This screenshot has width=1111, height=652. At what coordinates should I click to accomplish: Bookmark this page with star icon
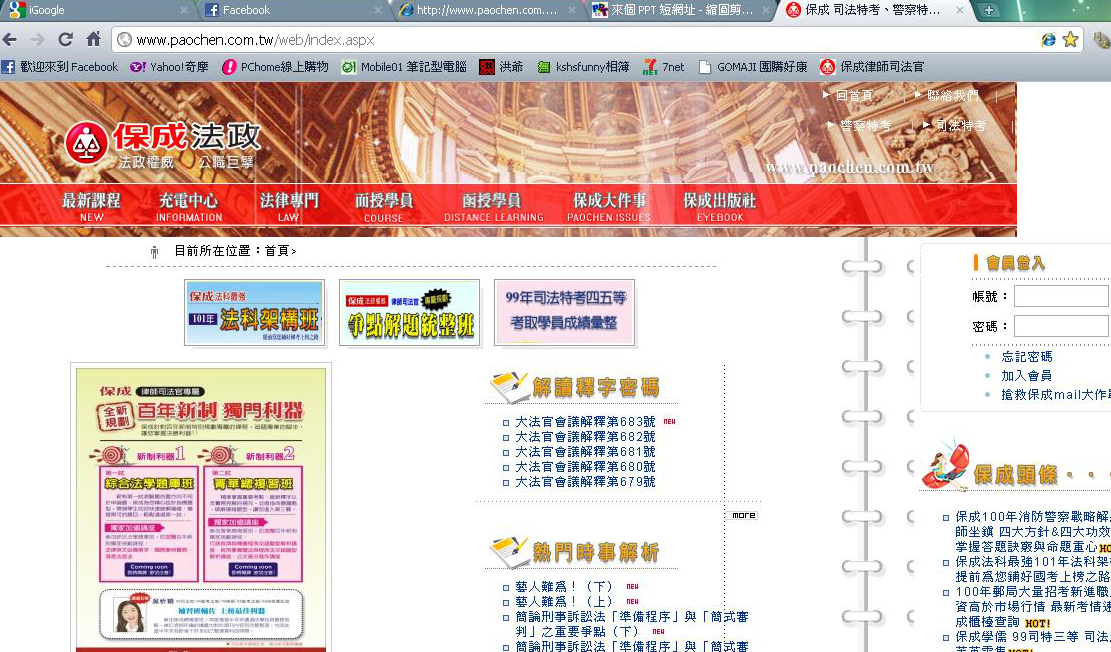1070,40
